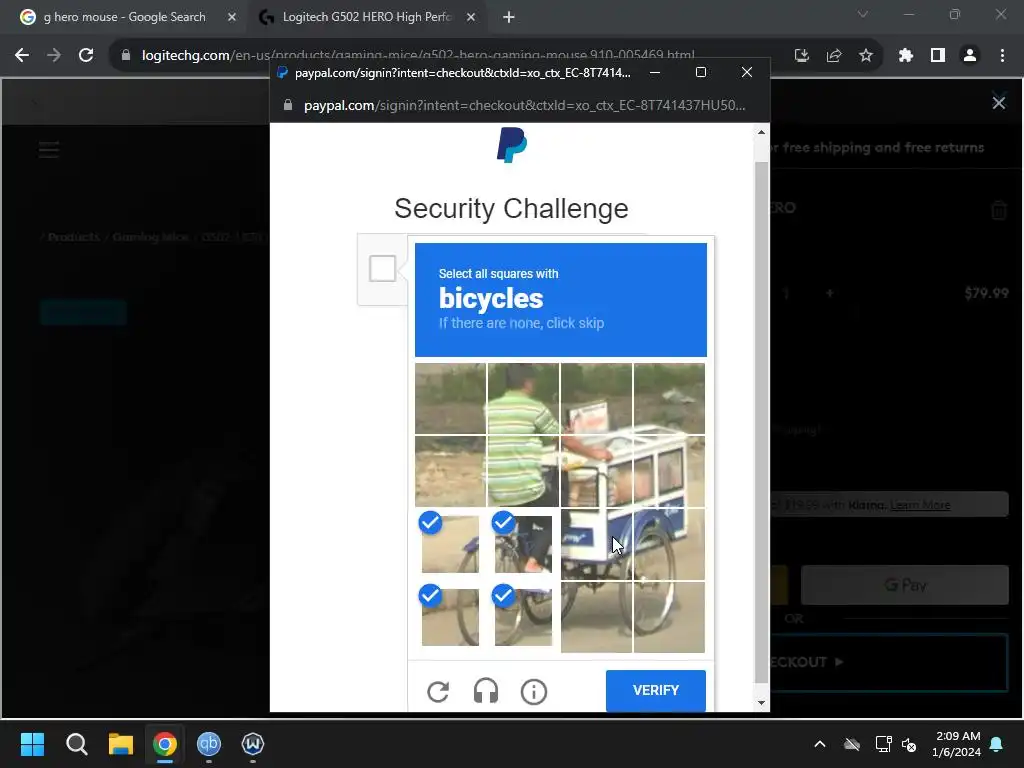Viewport: 1024px width, 768px height.
Task: Open the W app taskbar icon
Action: pos(253,744)
